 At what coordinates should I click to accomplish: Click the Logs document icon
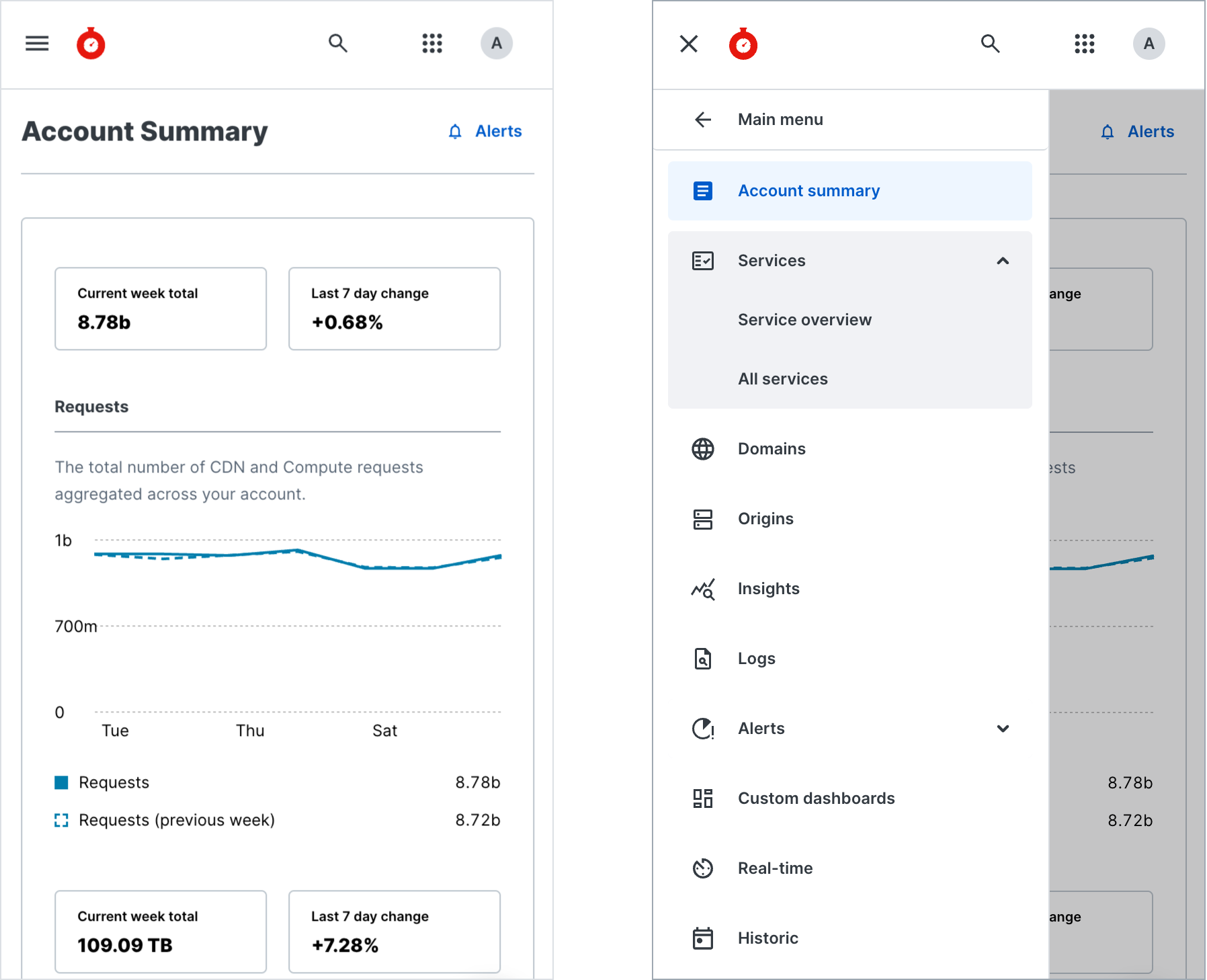point(703,659)
